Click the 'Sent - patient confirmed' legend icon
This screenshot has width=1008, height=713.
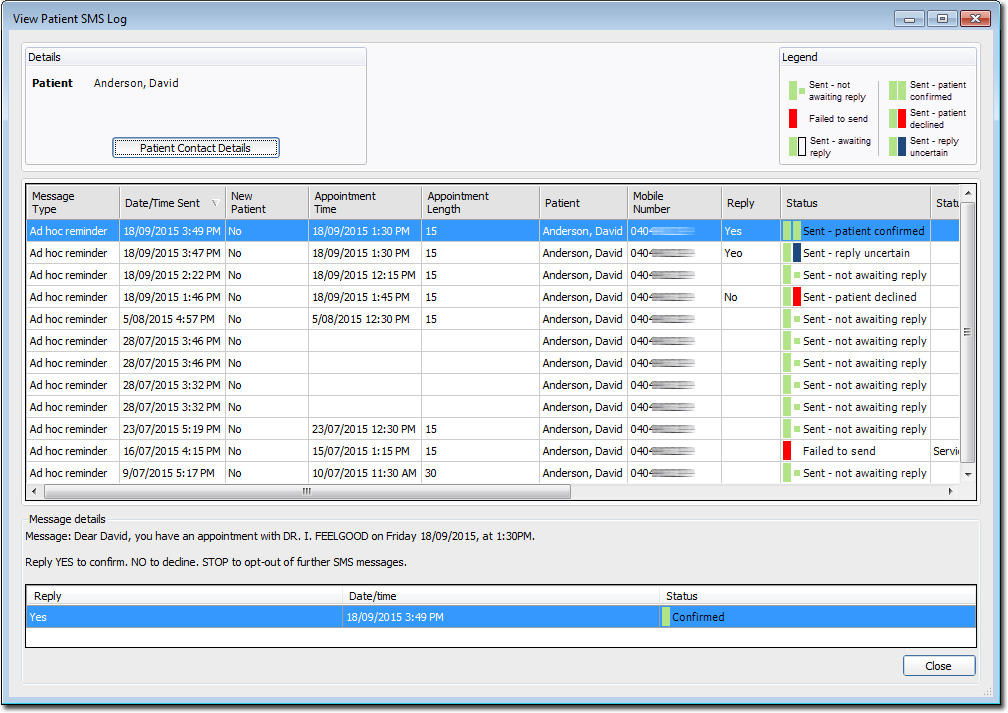(x=897, y=90)
